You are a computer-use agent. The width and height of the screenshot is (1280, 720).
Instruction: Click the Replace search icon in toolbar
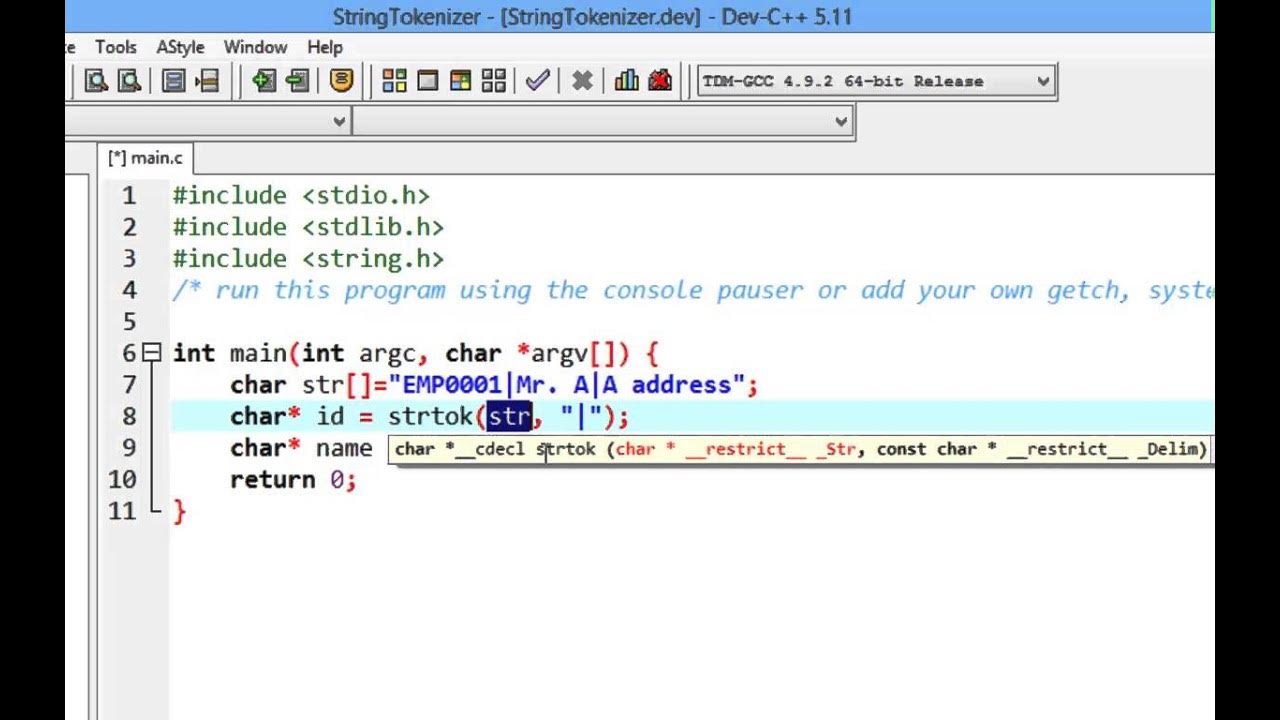(x=129, y=81)
